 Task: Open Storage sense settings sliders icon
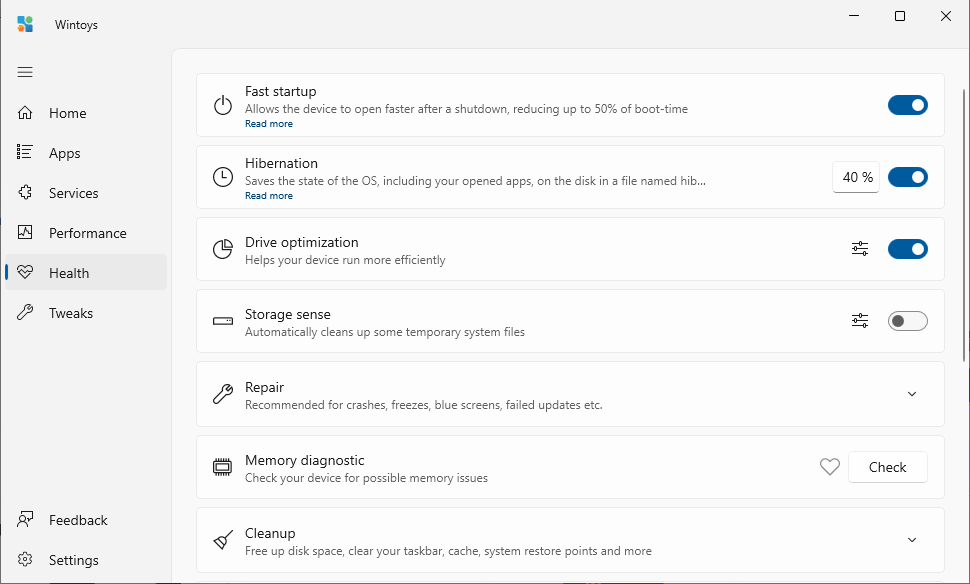860,320
